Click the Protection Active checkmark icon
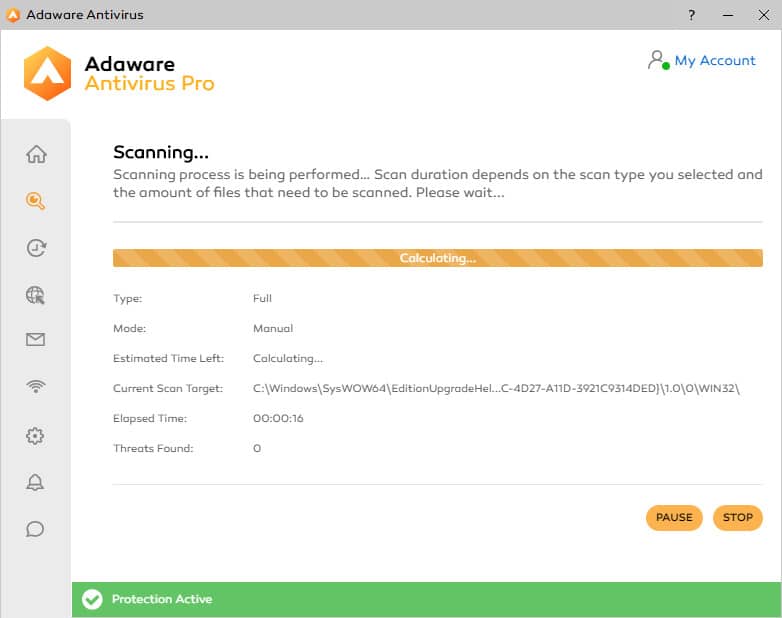The image size is (782, 618). (92, 599)
